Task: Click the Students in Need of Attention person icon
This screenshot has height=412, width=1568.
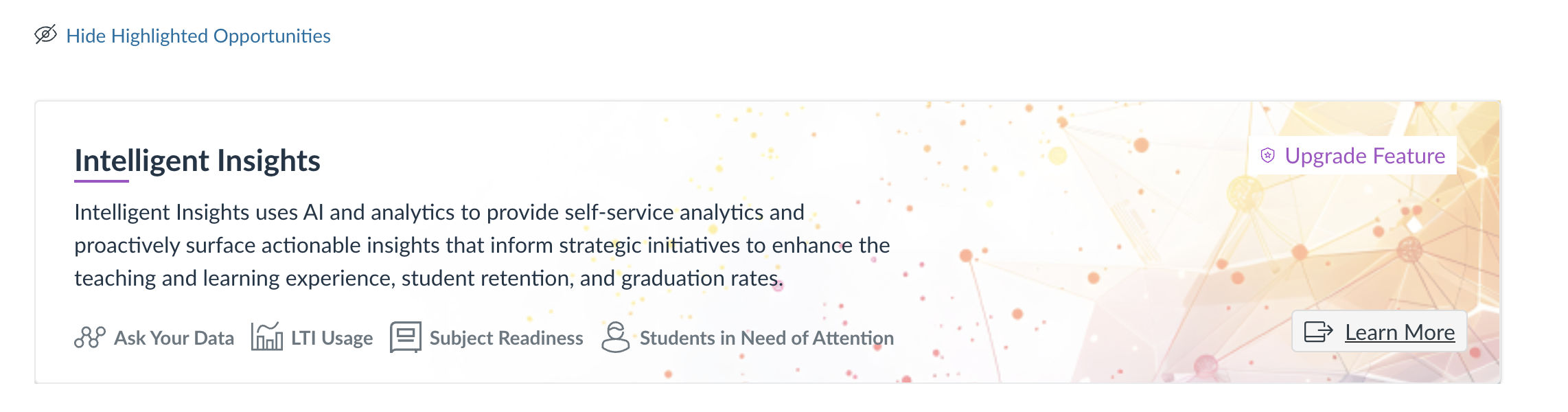Action: 615,336
